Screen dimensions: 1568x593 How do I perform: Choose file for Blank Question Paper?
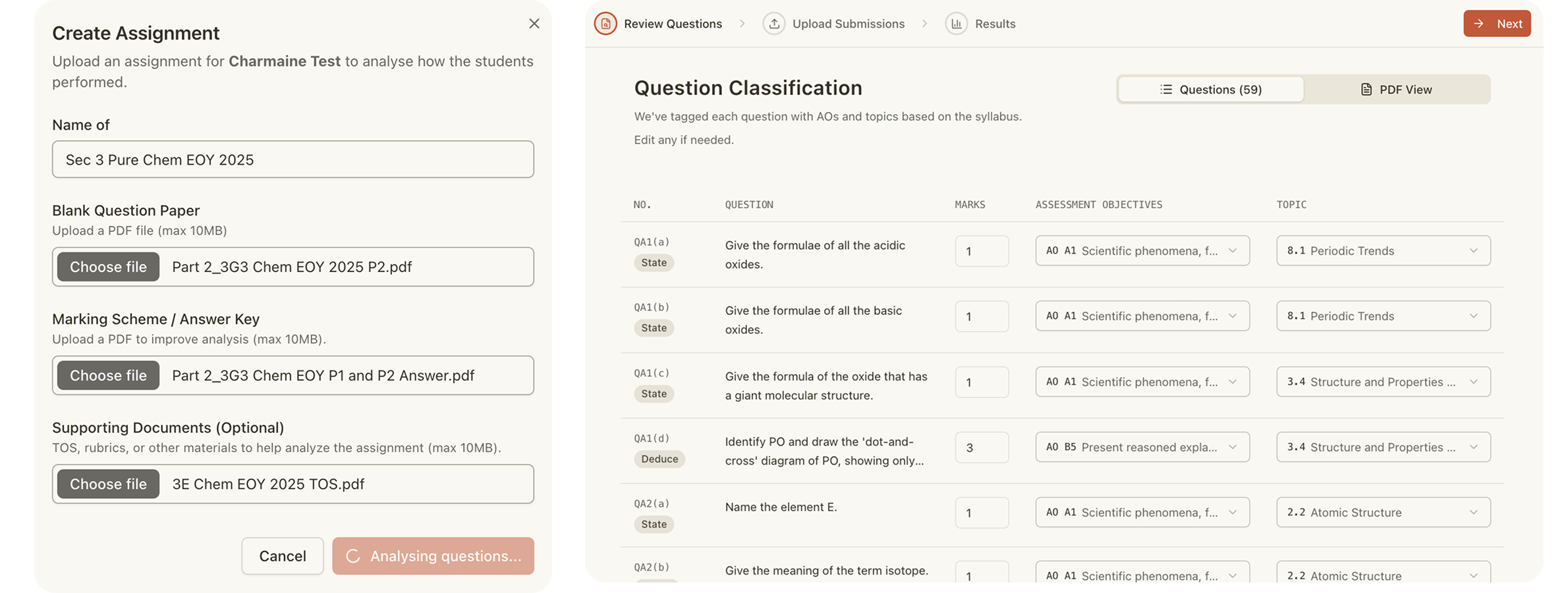(x=109, y=267)
